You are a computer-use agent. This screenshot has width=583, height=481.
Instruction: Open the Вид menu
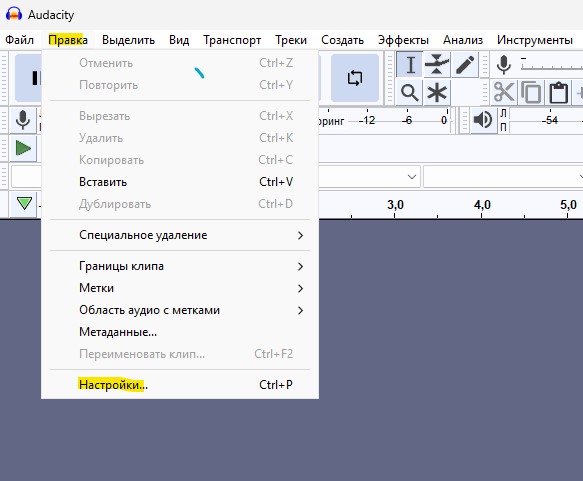point(179,40)
